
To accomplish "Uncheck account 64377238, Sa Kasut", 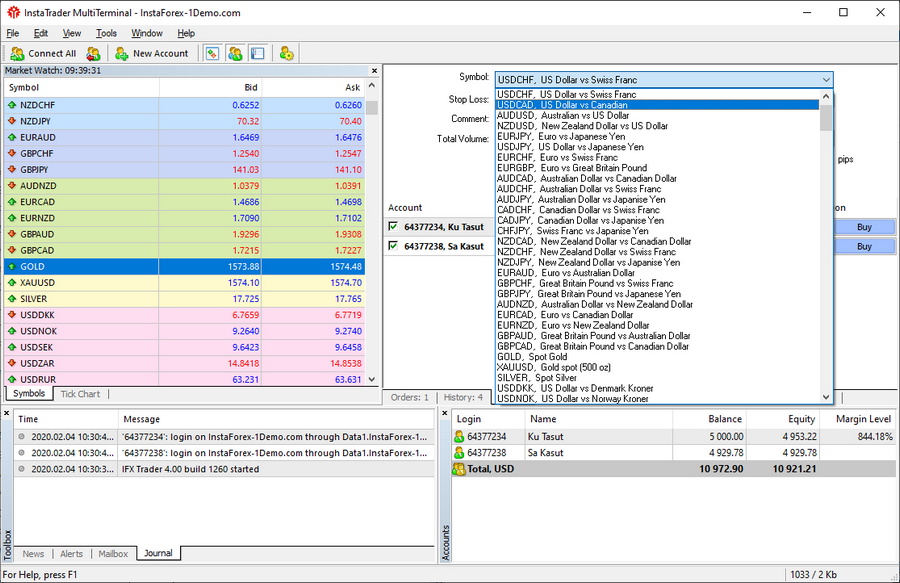I will coord(394,246).
